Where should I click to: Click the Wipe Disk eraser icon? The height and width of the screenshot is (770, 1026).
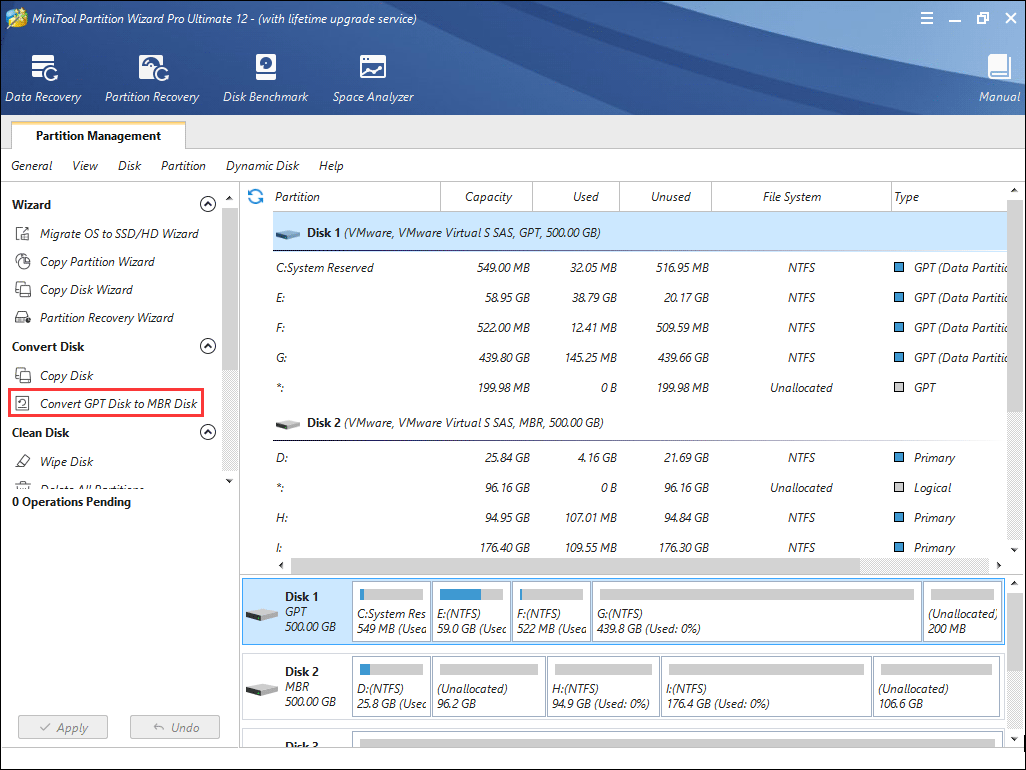pos(23,461)
